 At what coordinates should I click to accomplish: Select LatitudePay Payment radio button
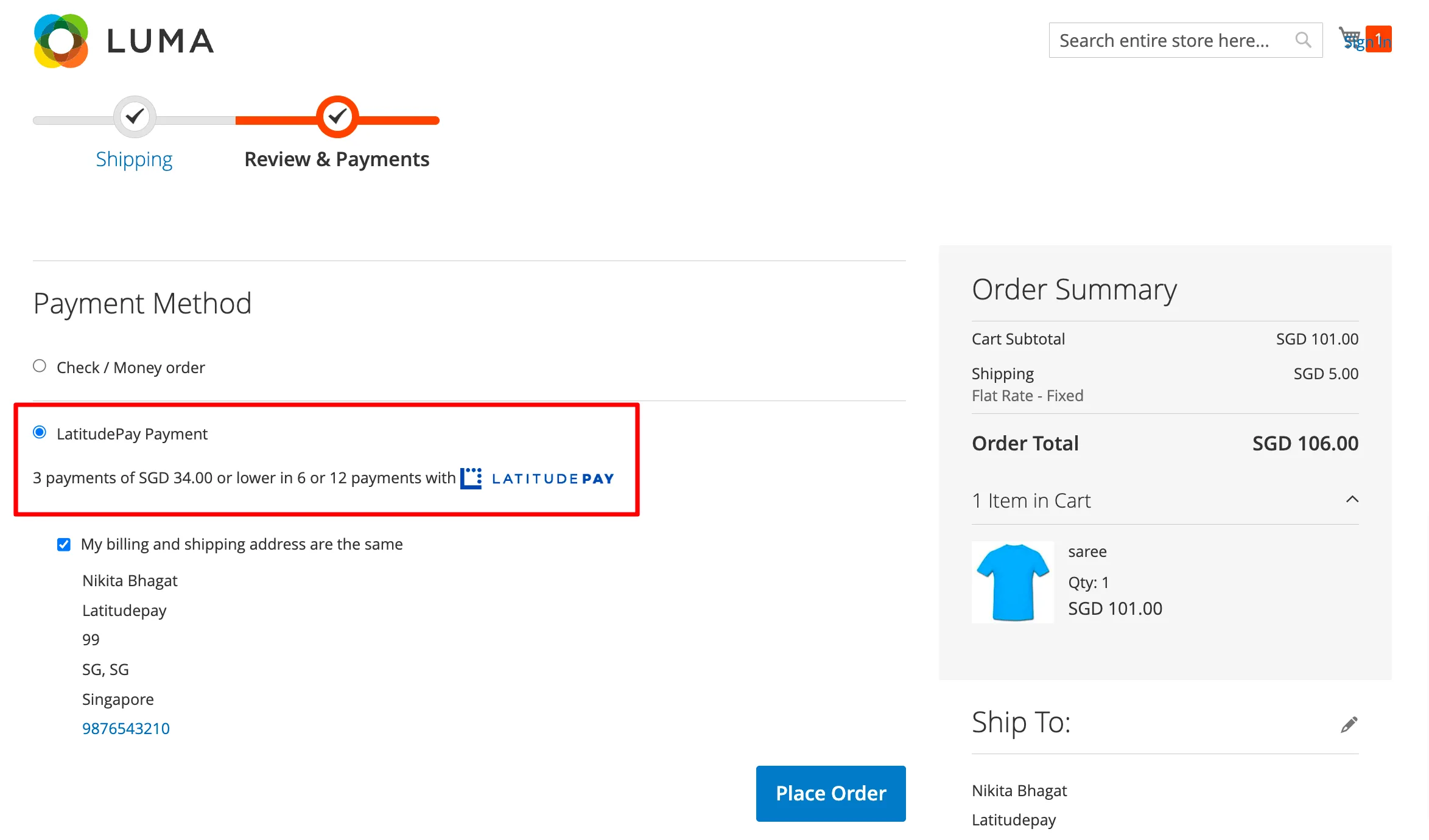[40, 432]
